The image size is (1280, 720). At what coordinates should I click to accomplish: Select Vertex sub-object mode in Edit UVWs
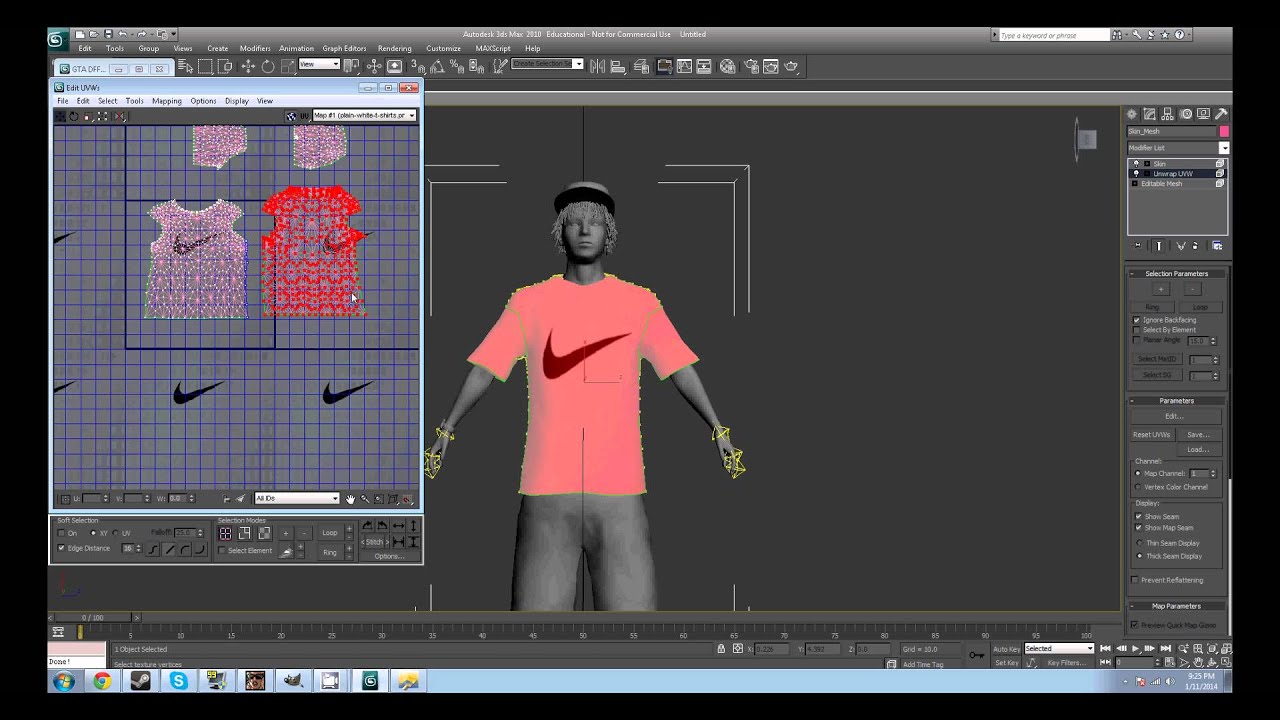click(225, 533)
